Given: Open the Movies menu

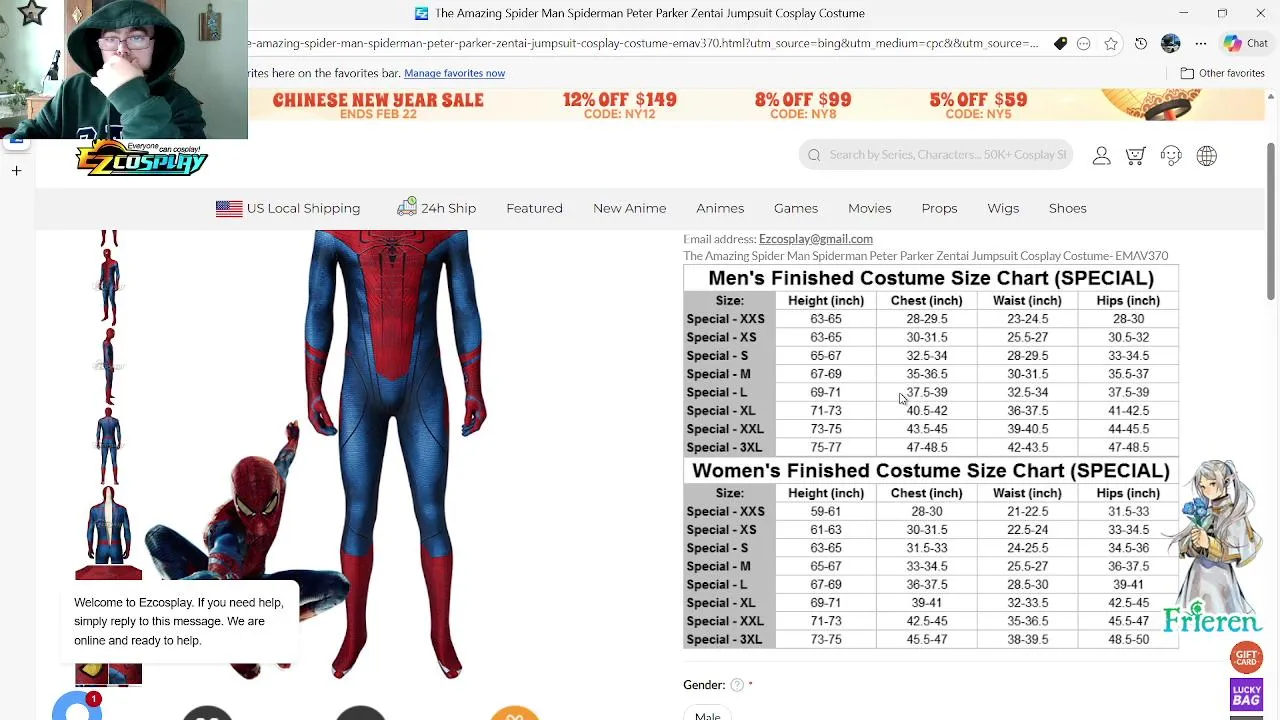Looking at the screenshot, I should pos(870,208).
